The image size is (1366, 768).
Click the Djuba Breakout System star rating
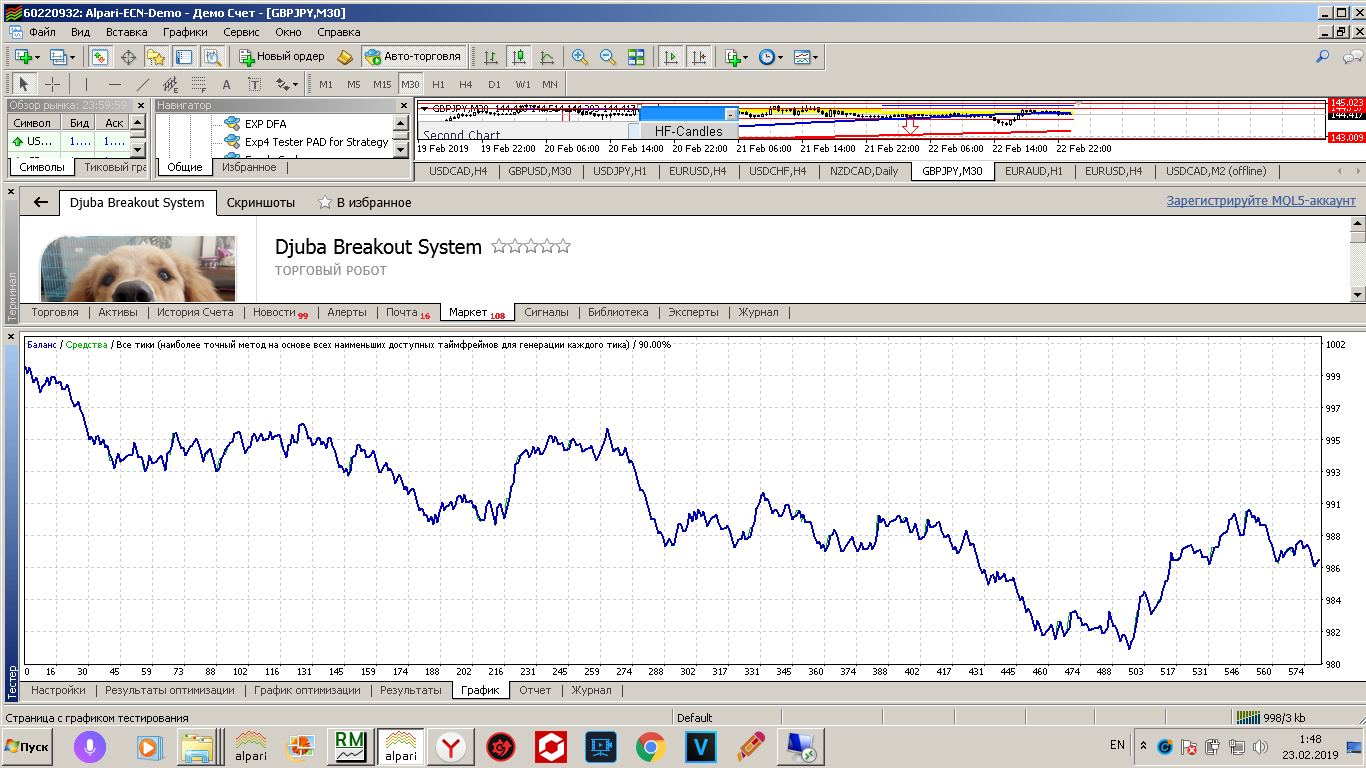pos(530,247)
